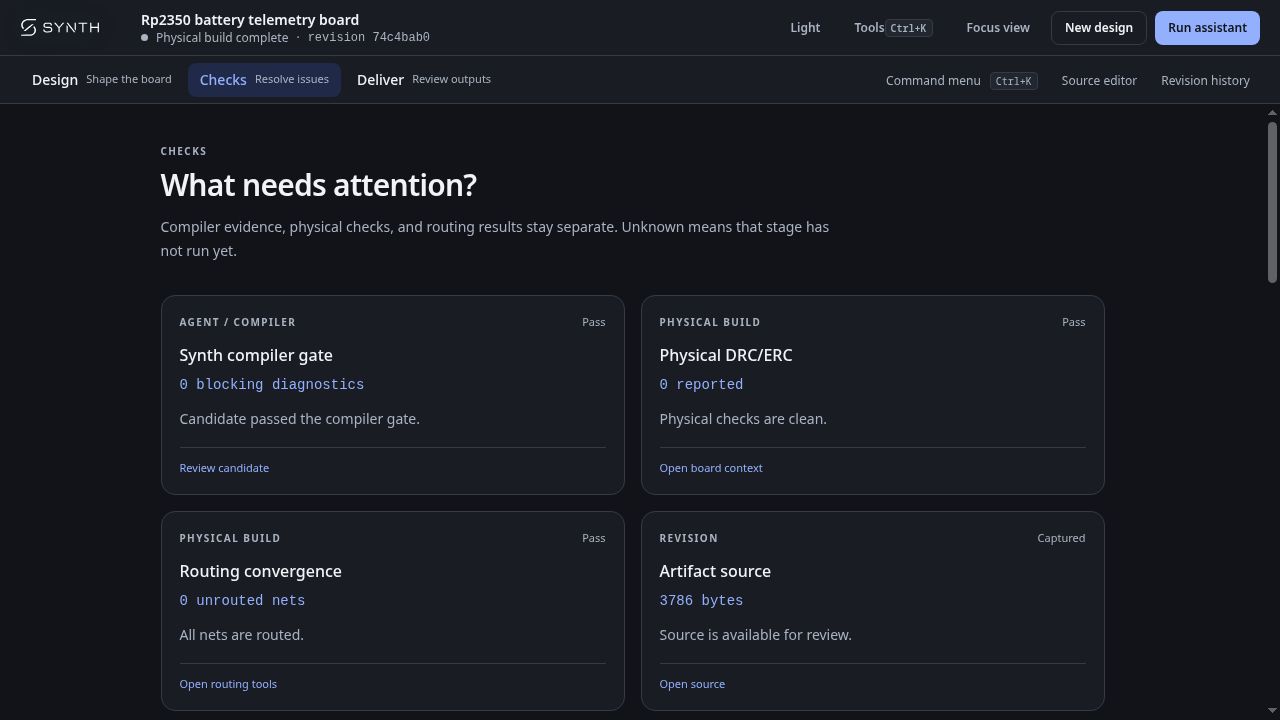Screen dimensions: 1280x720
Task: Open routing tools link
Action: (228, 684)
